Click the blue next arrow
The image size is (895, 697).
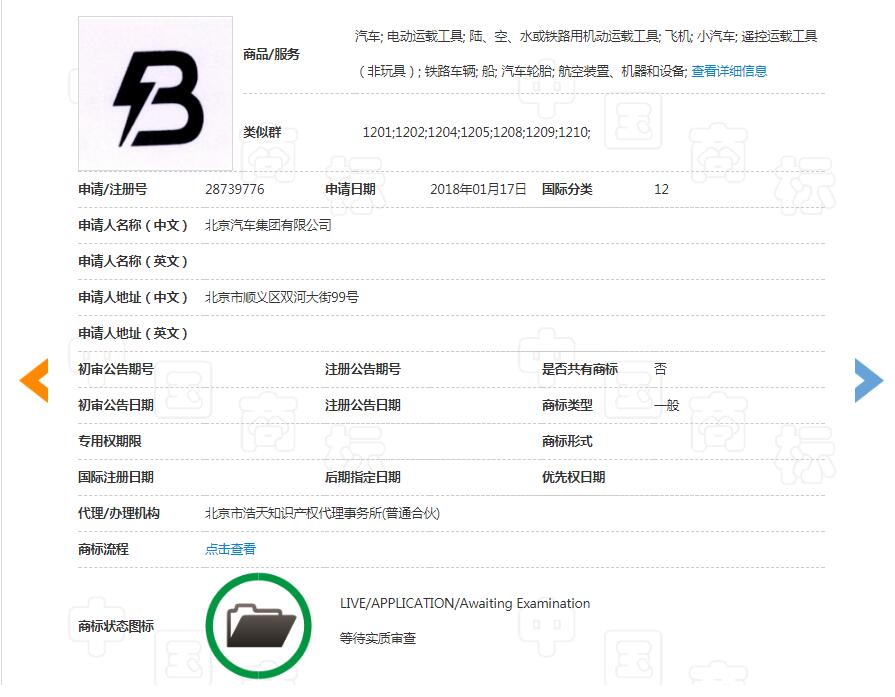point(867,380)
